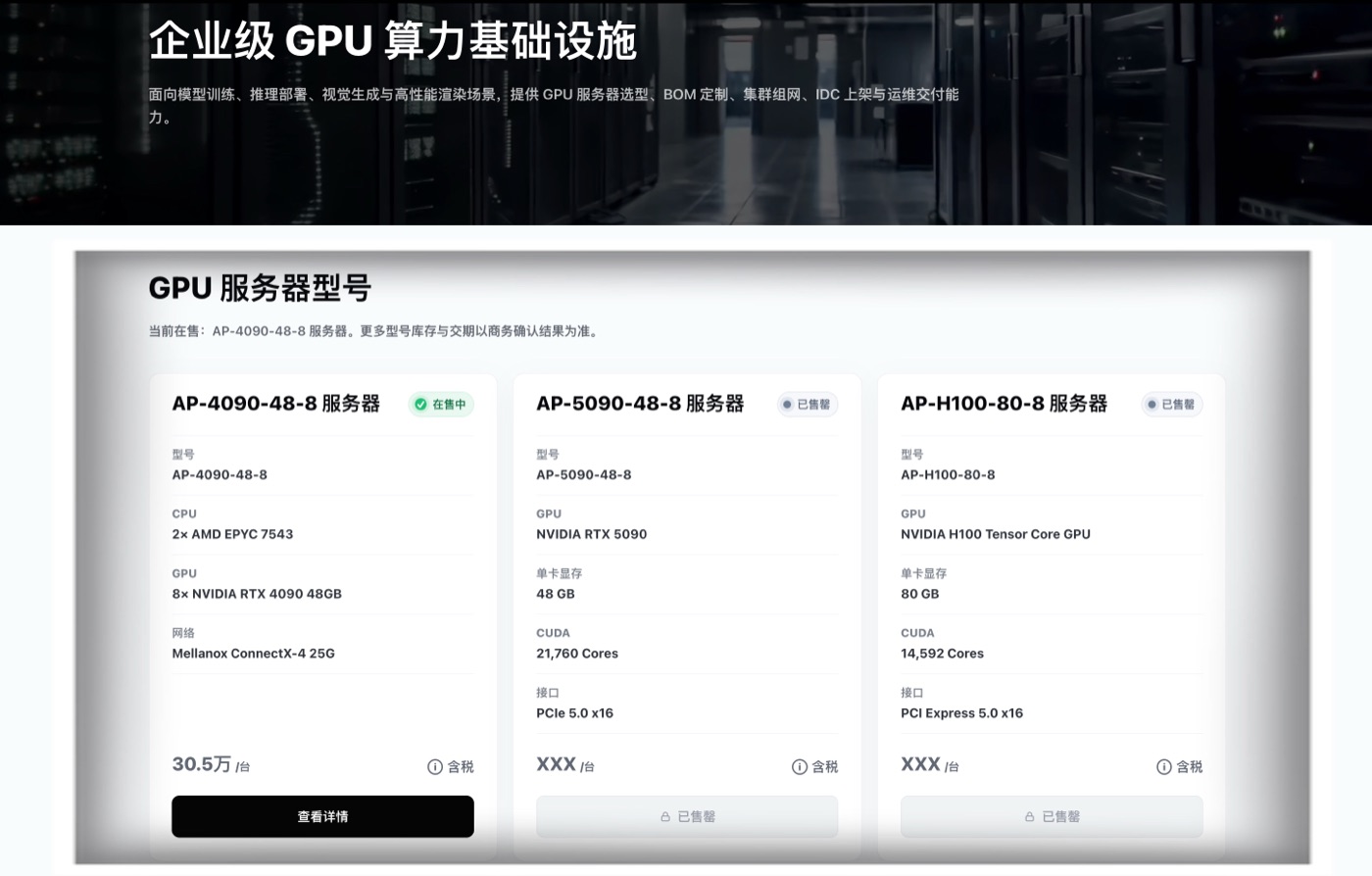Click model value AP-5090-48-8 under 型号
This screenshot has width=1372, height=876.
[584, 474]
